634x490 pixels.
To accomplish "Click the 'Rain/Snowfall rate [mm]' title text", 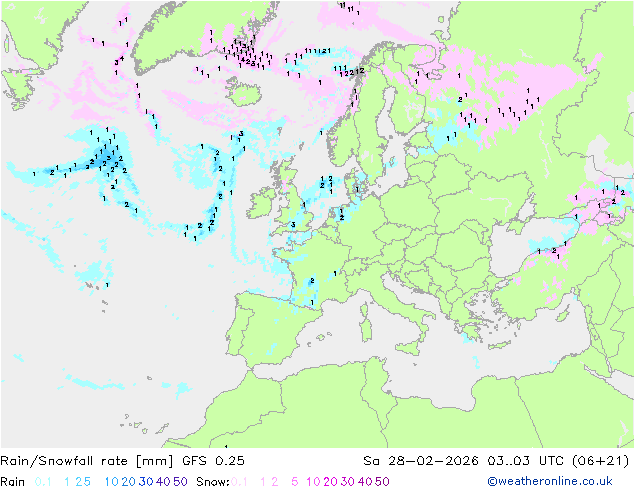I will pos(87,461).
